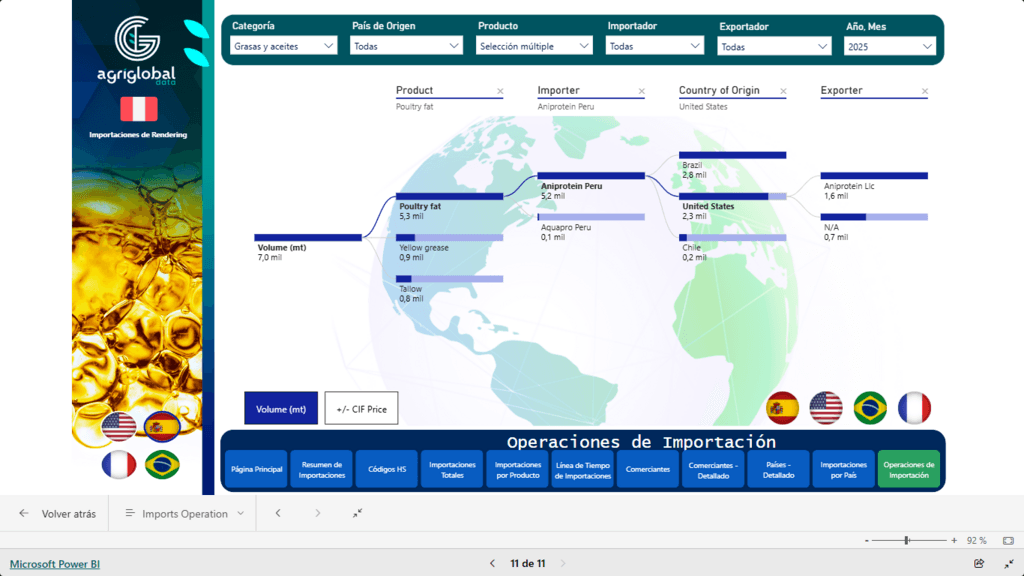
Task: Click the fit to page icon beside zoom percentage
Action: click(1008, 540)
